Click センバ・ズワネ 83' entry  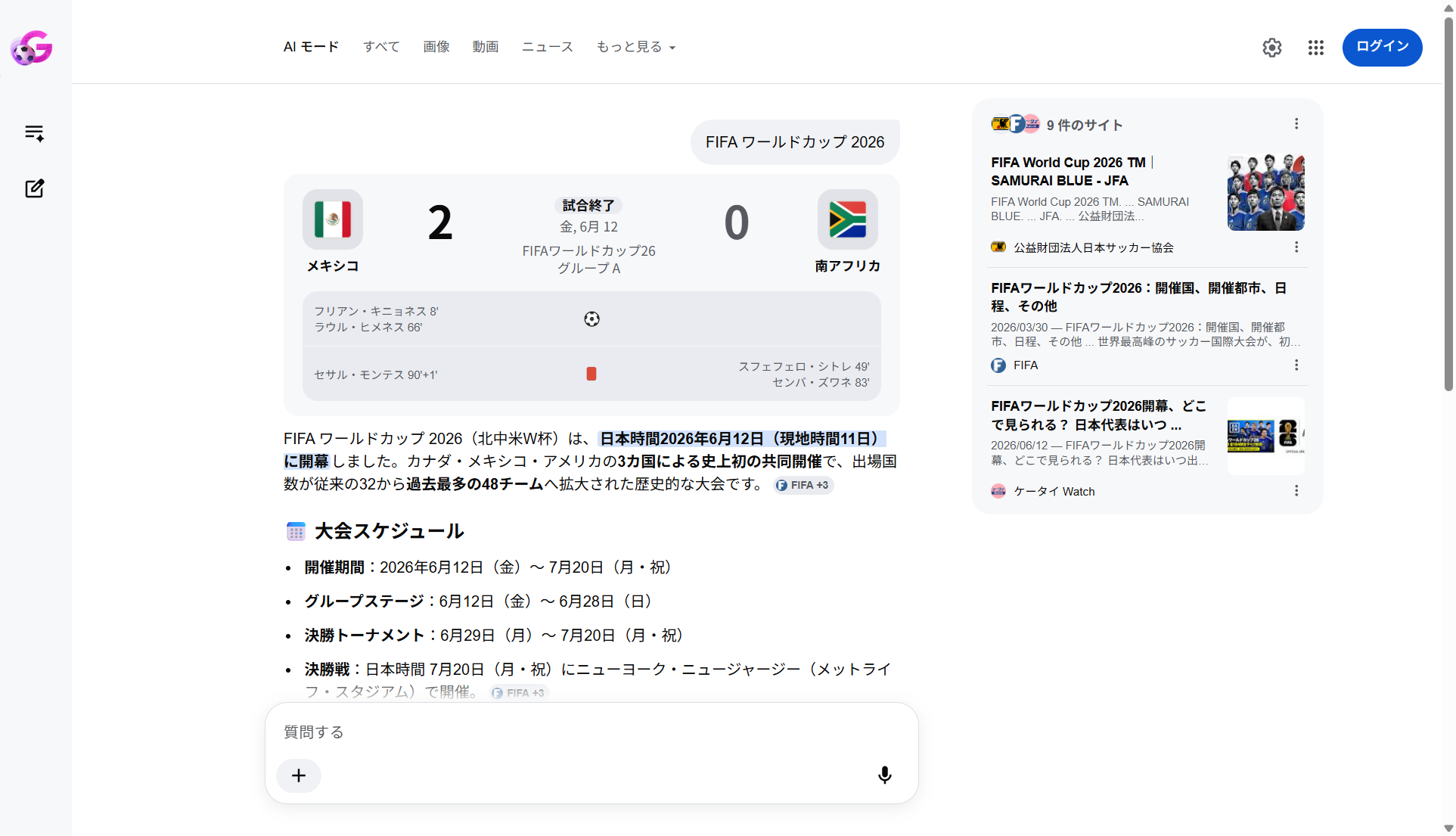821,383
